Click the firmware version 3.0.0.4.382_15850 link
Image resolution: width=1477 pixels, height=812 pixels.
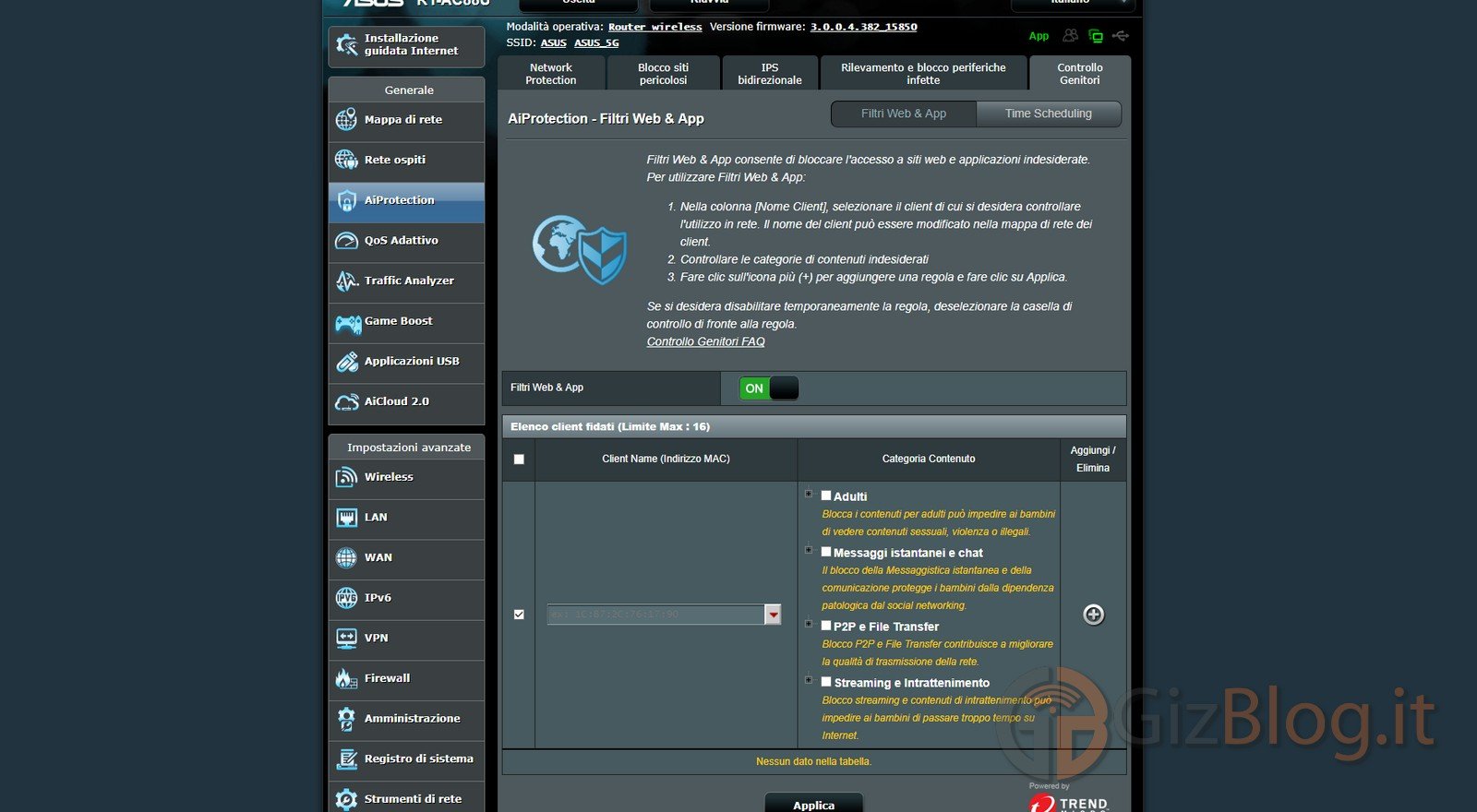864,27
